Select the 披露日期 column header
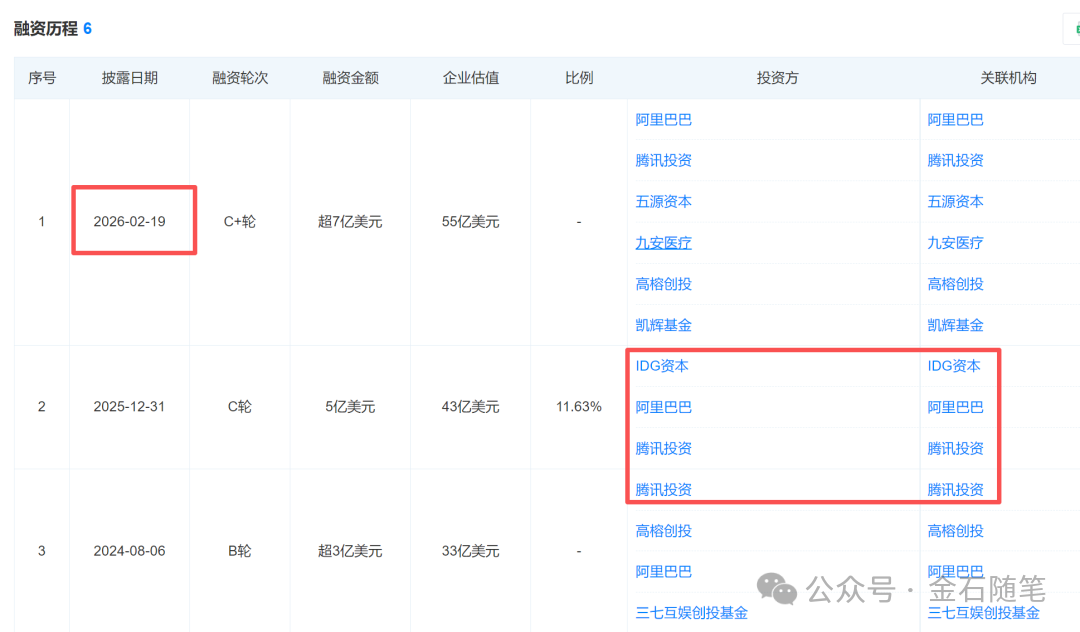This screenshot has height=632, width=1080. point(129,78)
